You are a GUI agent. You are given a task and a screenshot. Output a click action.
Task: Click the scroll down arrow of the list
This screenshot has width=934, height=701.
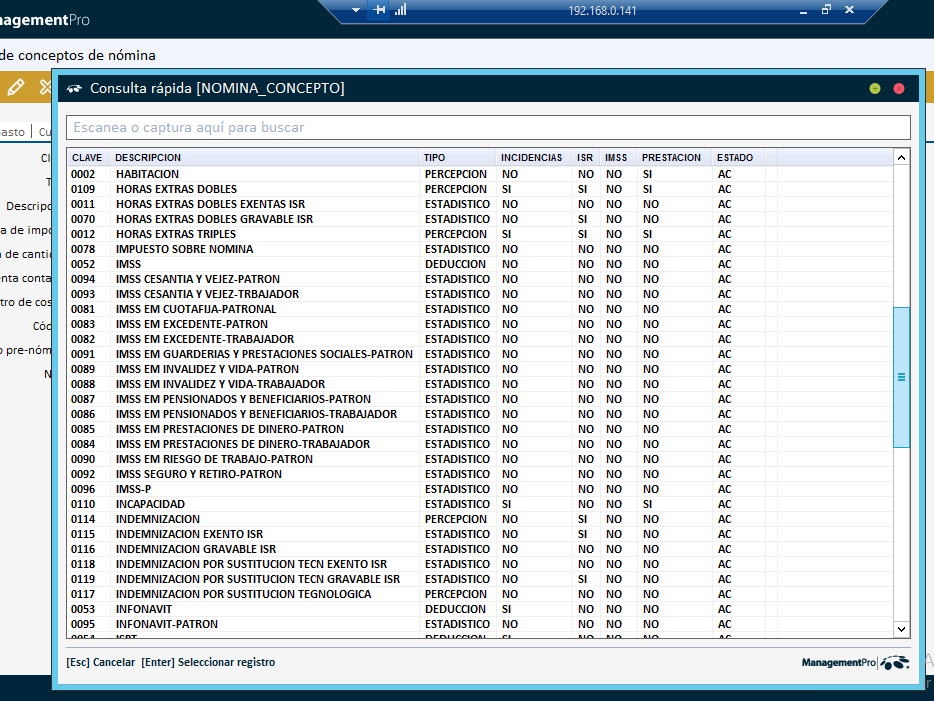tap(901, 628)
